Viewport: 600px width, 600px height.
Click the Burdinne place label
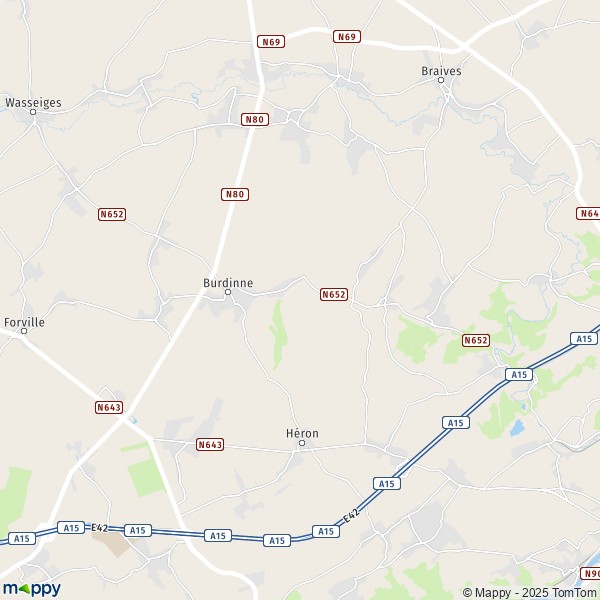[x=228, y=283]
